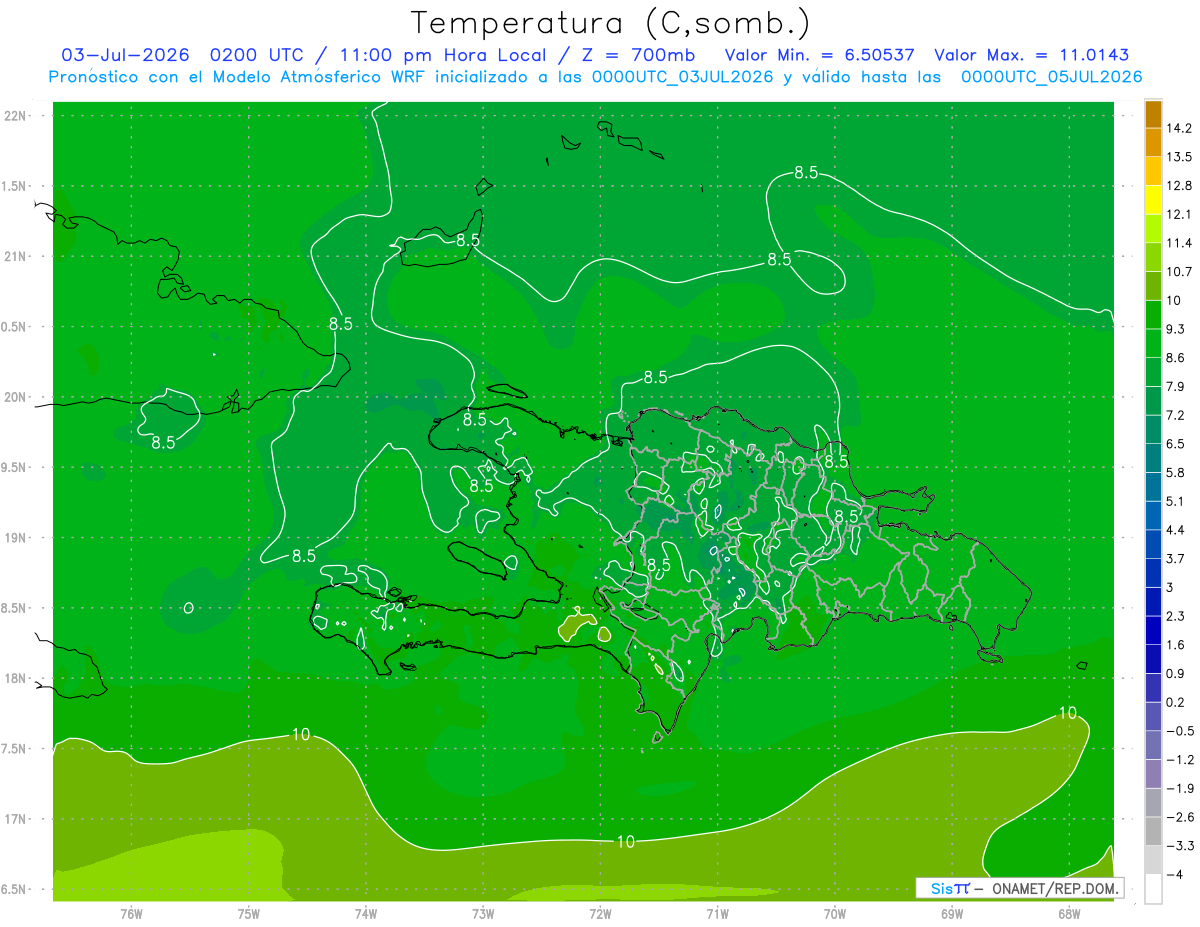The width and height of the screenshot is (1200, 927).
Task: Click the legend value "9.3"
Action: point(1176,329)
